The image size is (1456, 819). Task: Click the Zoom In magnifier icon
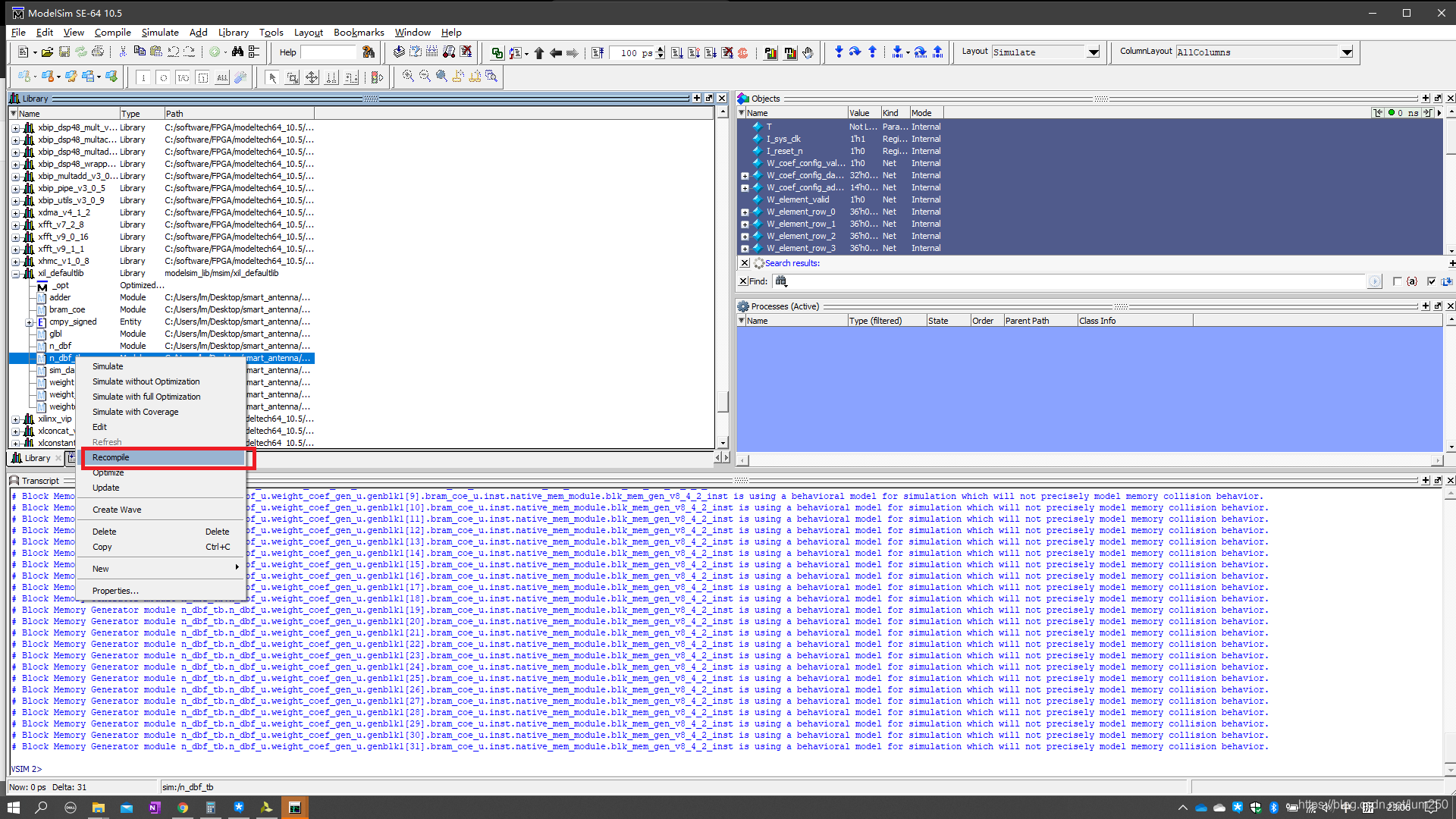pyautogui.click(x=408, y=77)
